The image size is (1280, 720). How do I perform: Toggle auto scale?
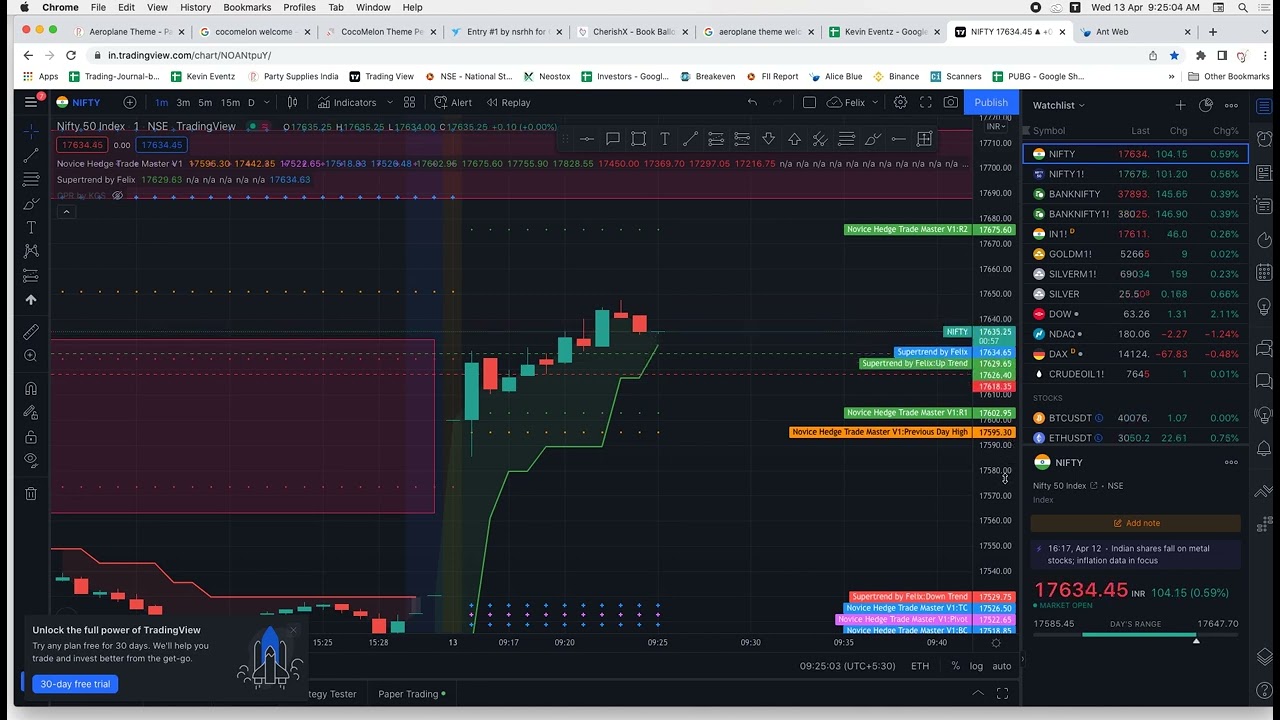(x=1001, y=666)
